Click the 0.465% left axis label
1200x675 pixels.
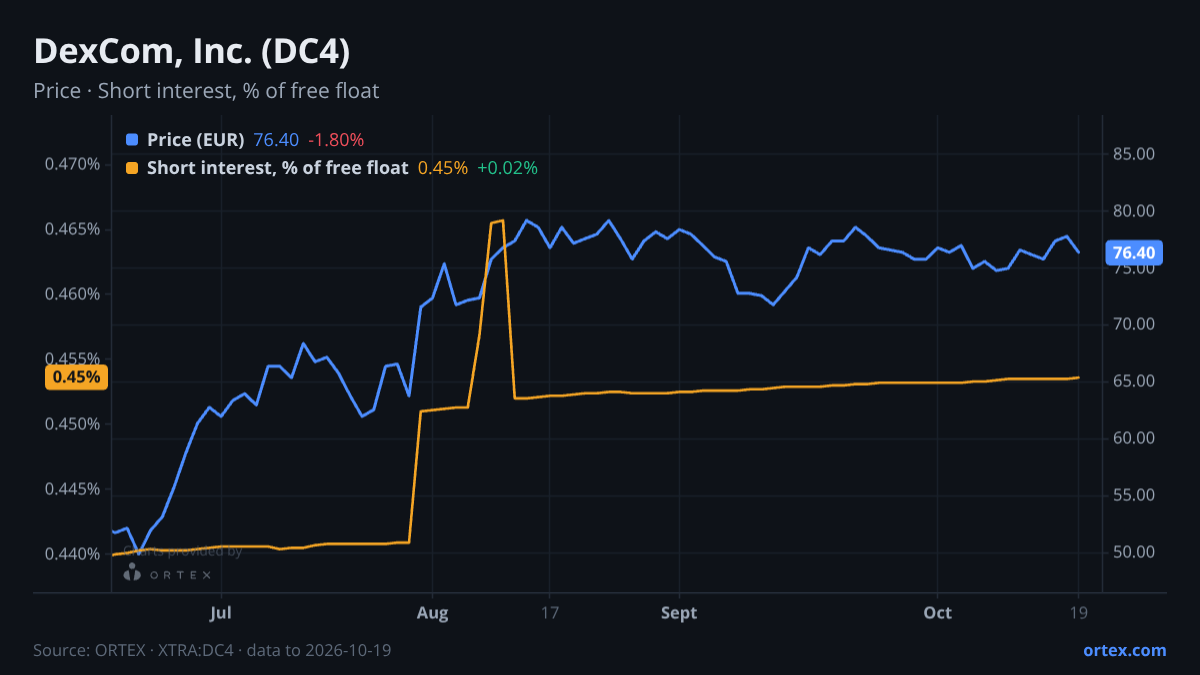click(x=73, y=229)
